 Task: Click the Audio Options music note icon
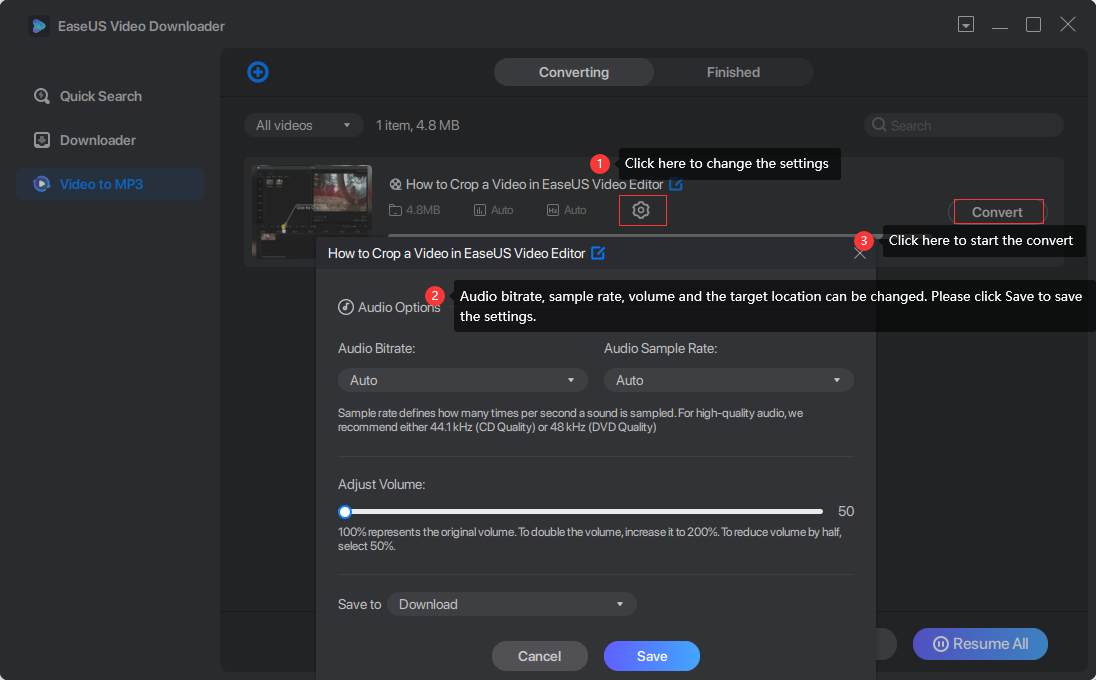(x=346, y=308)
